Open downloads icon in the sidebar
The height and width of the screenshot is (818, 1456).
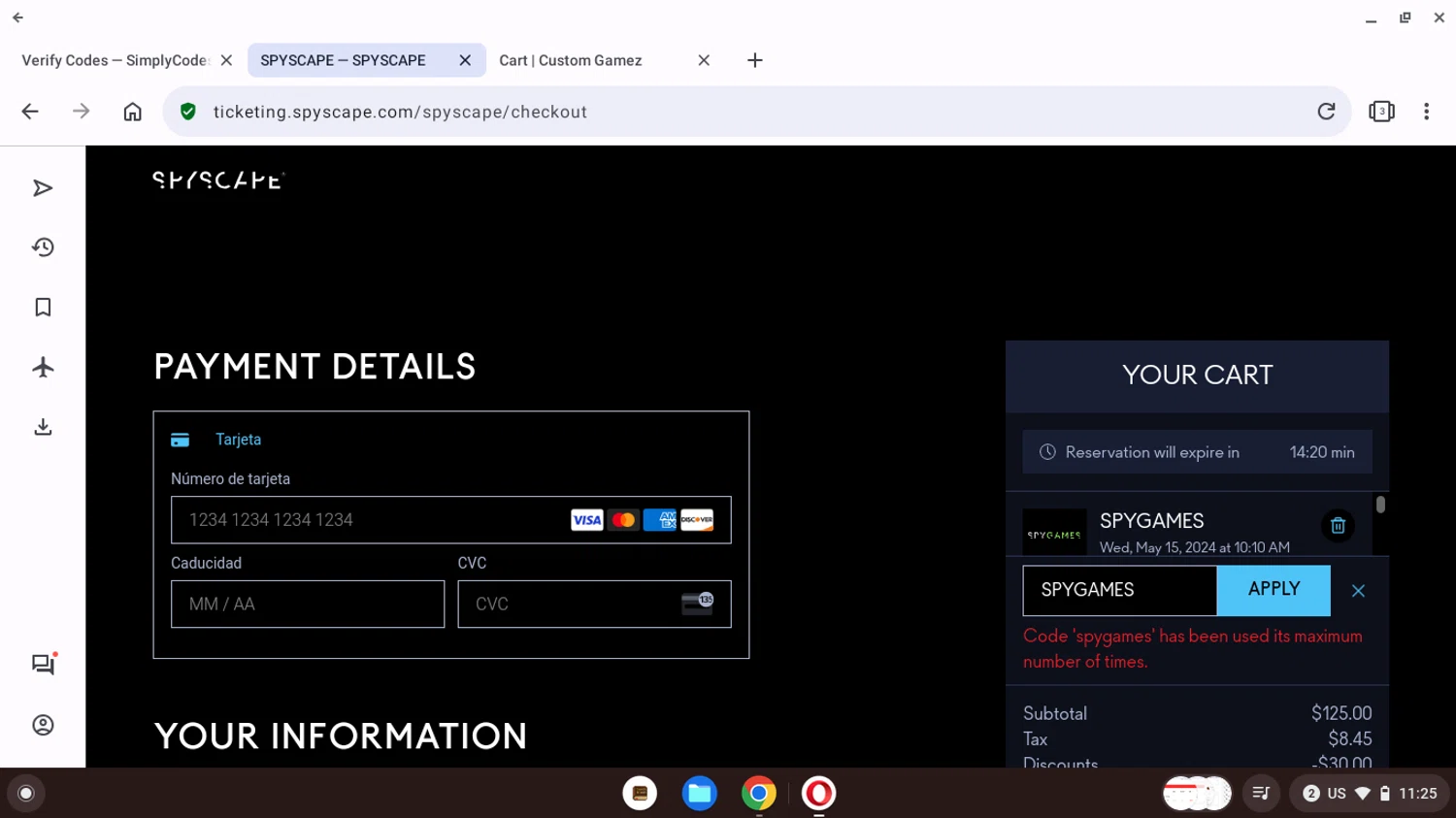(x=43, y=427)
